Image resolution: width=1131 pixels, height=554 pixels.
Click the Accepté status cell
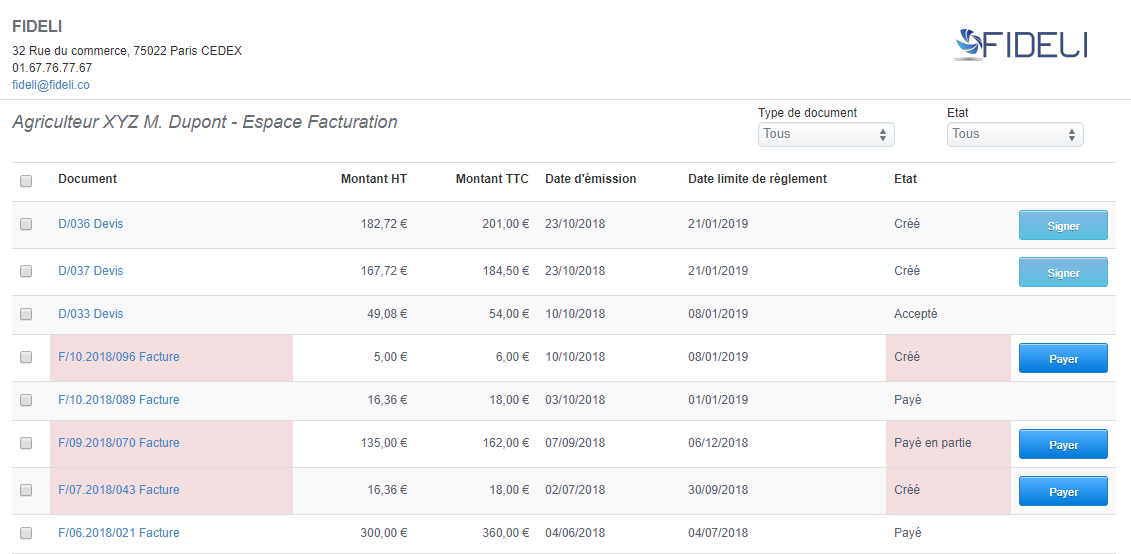(x=915, y=314)
